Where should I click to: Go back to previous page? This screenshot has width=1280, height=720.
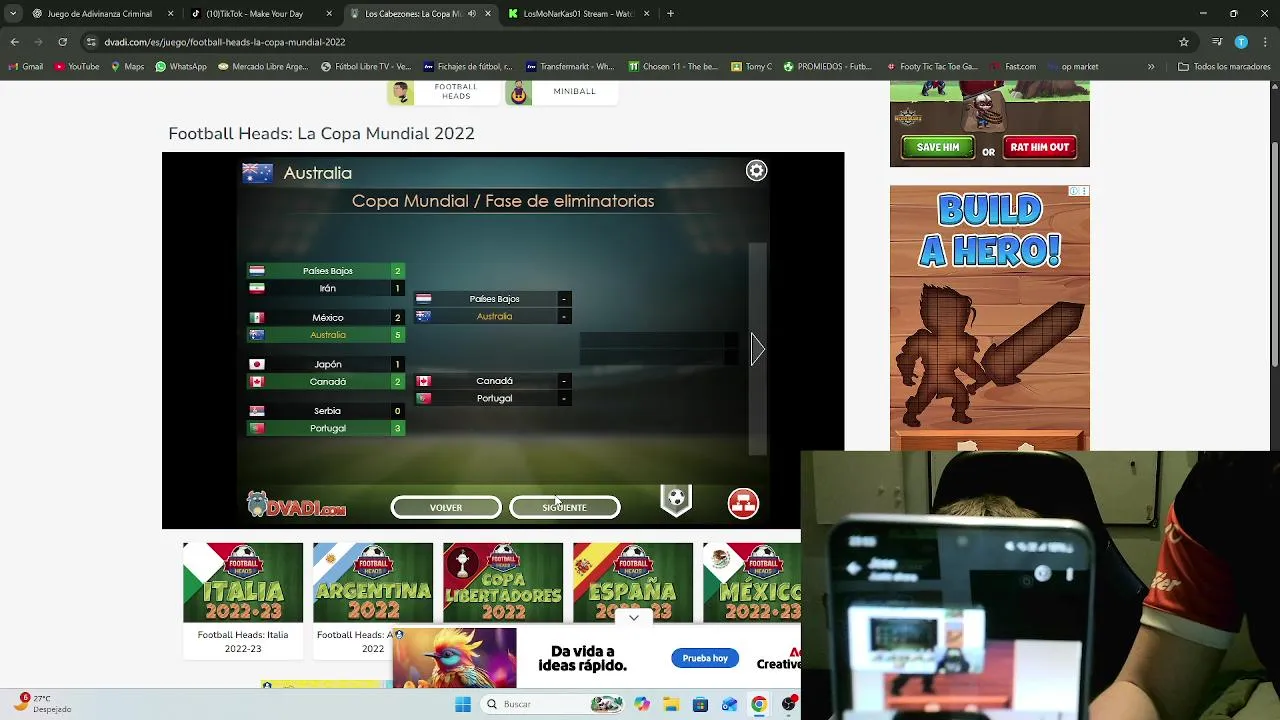[x=14, y=42]
